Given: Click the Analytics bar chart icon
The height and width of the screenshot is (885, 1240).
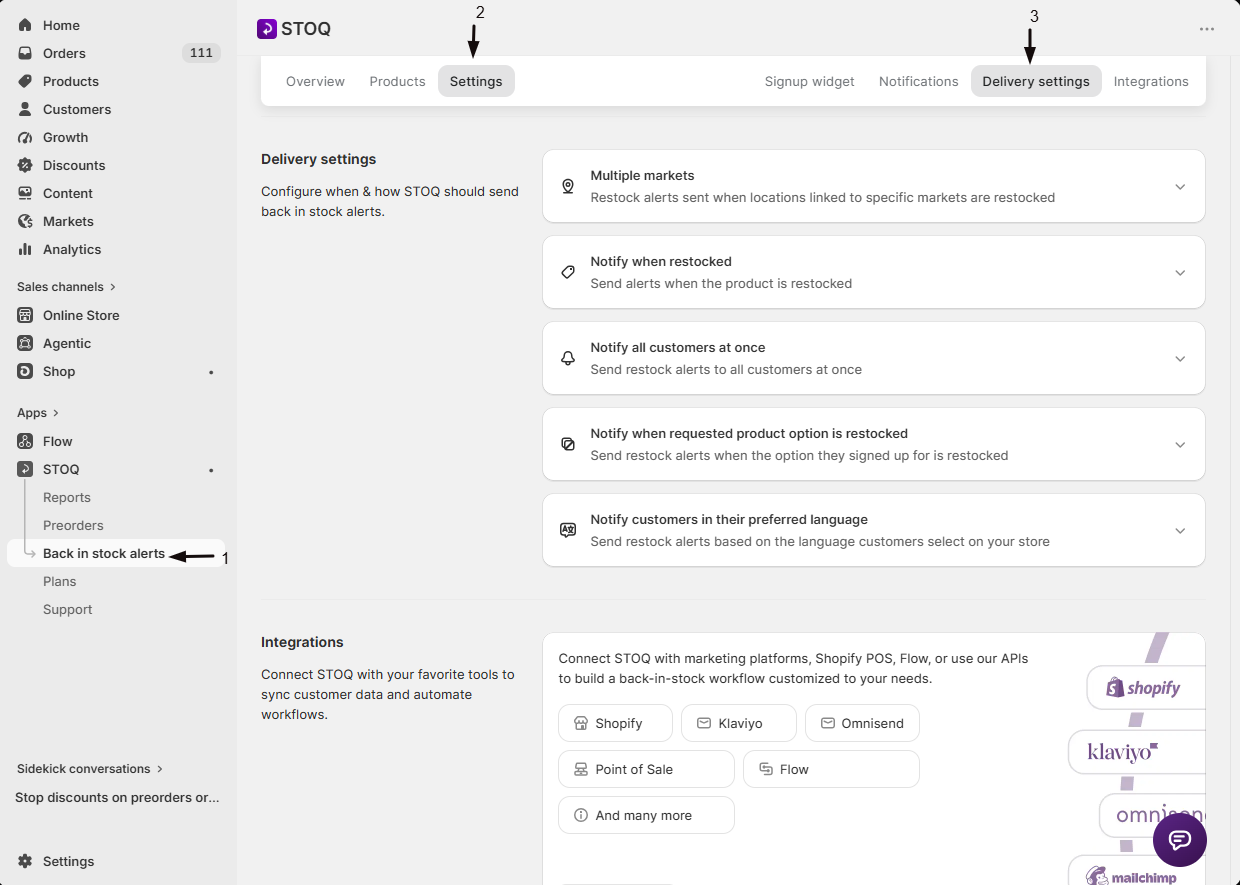Looking at the screenshot, I should click(x=25, y=249).
